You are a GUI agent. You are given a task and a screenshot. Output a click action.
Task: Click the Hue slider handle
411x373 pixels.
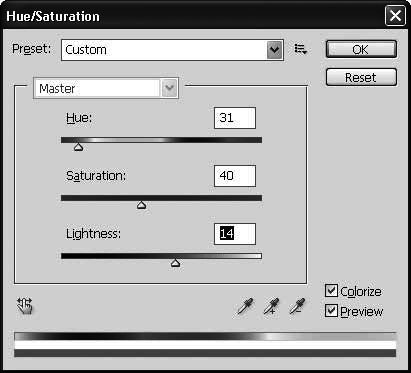[78, 147]
